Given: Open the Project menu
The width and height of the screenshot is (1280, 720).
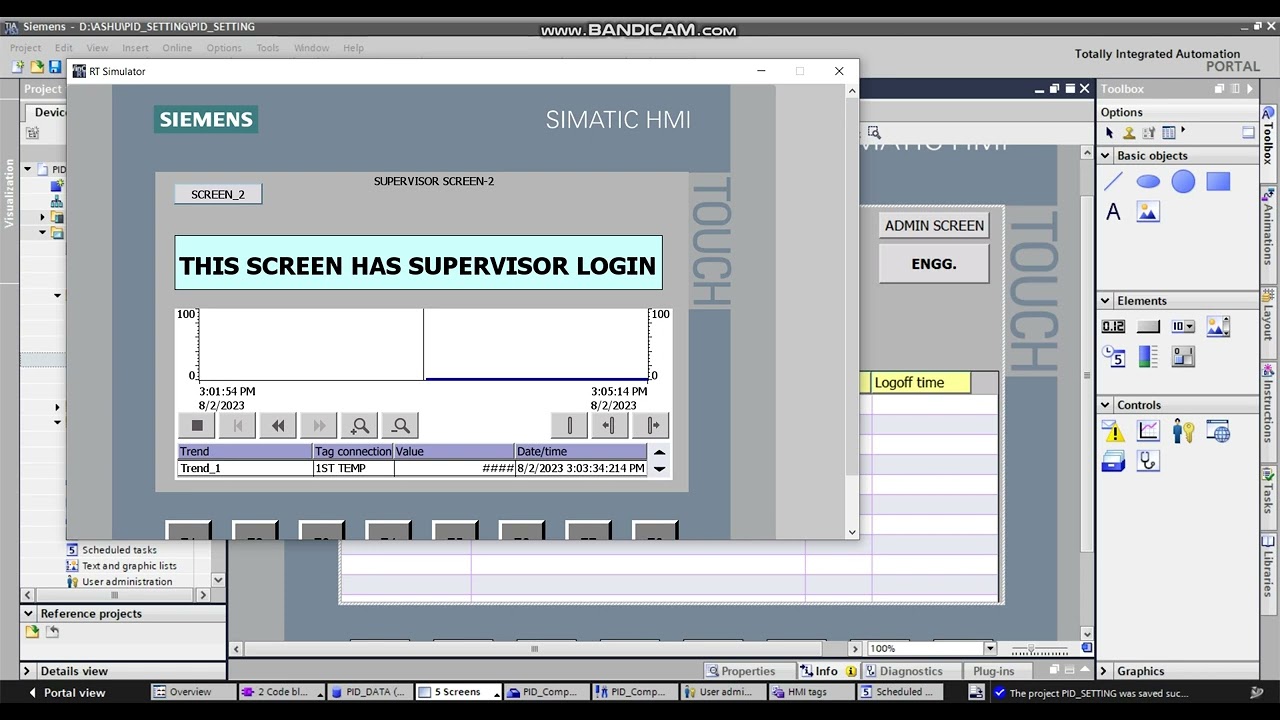Looking at the screenshot, I should pyautogui.click(x=25, y=48).
